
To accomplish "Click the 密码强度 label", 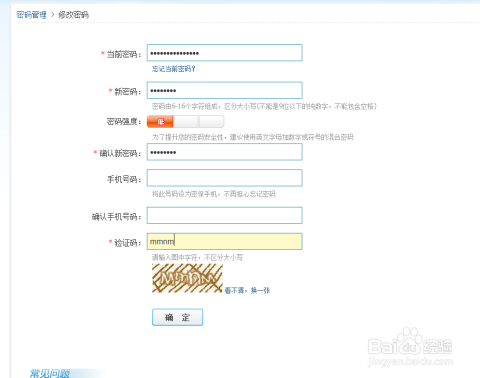I will pyautogui.click(x=124, y=122).
